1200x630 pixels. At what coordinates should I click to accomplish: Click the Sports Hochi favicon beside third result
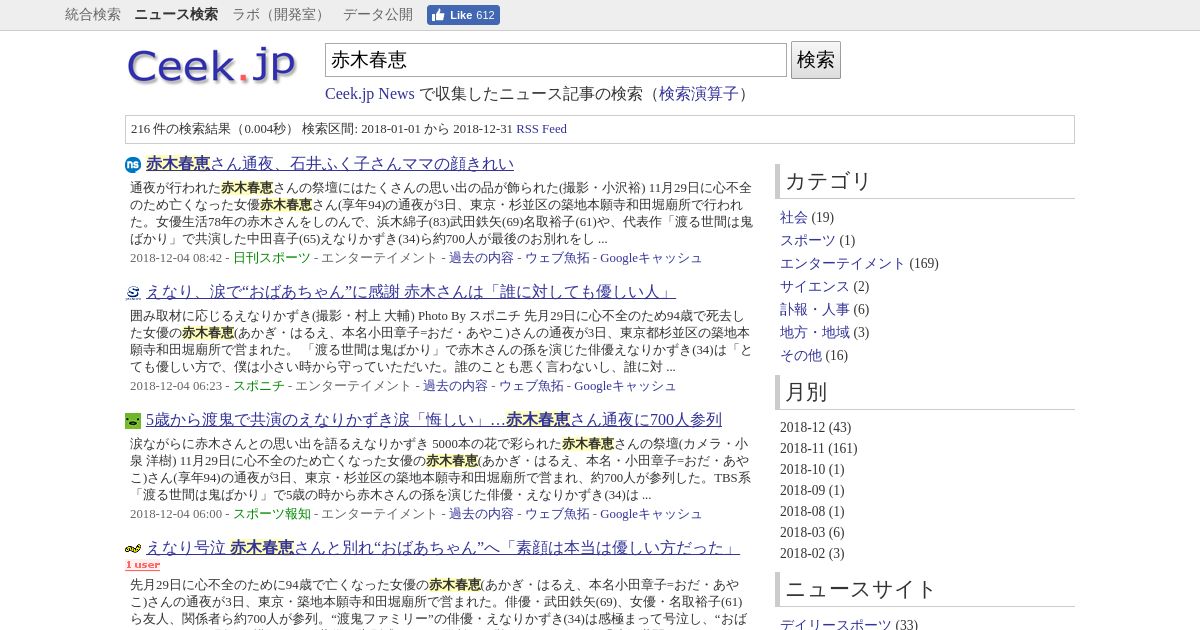(x=133, y=421)
